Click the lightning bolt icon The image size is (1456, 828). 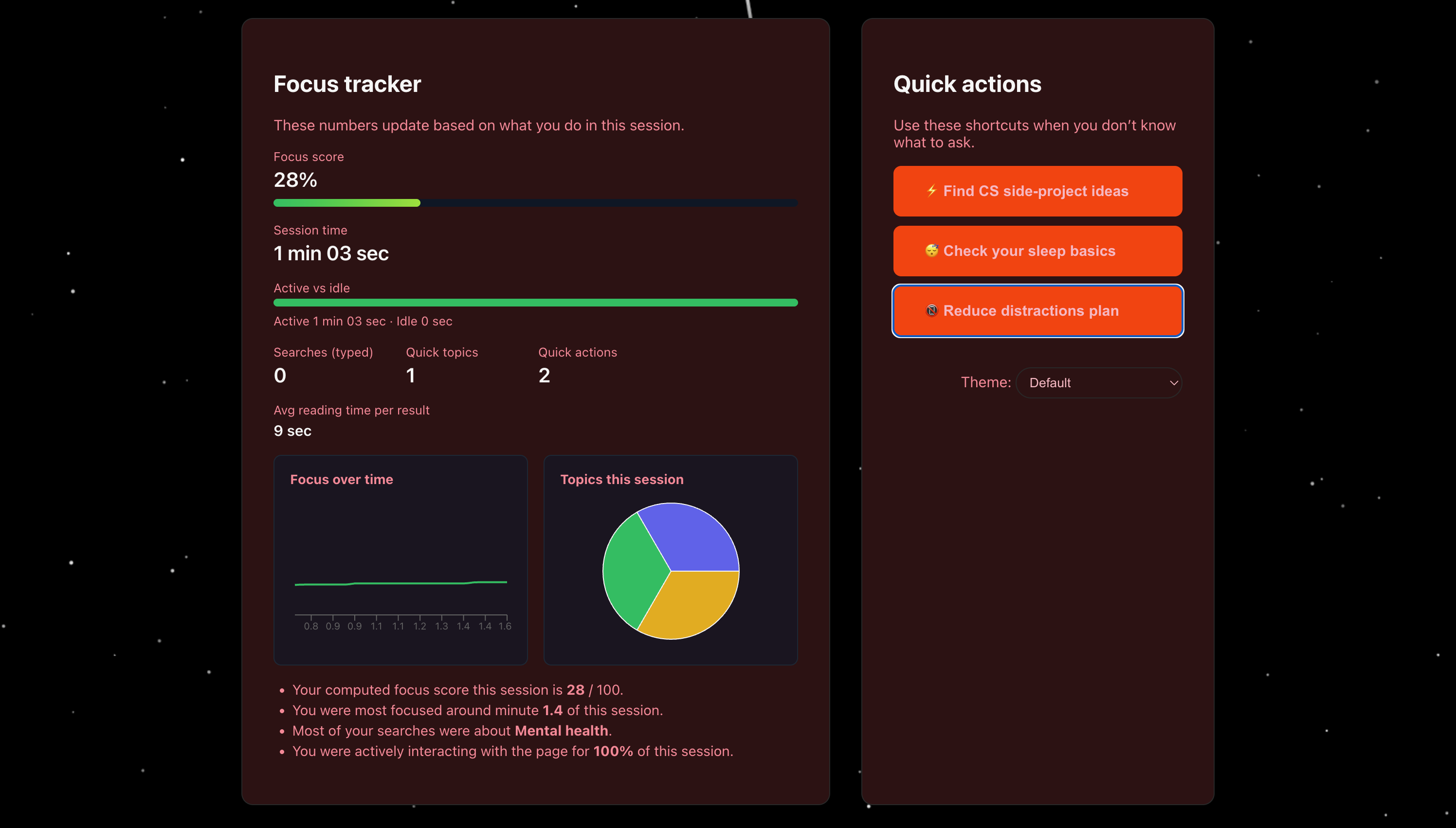[931, 191]
